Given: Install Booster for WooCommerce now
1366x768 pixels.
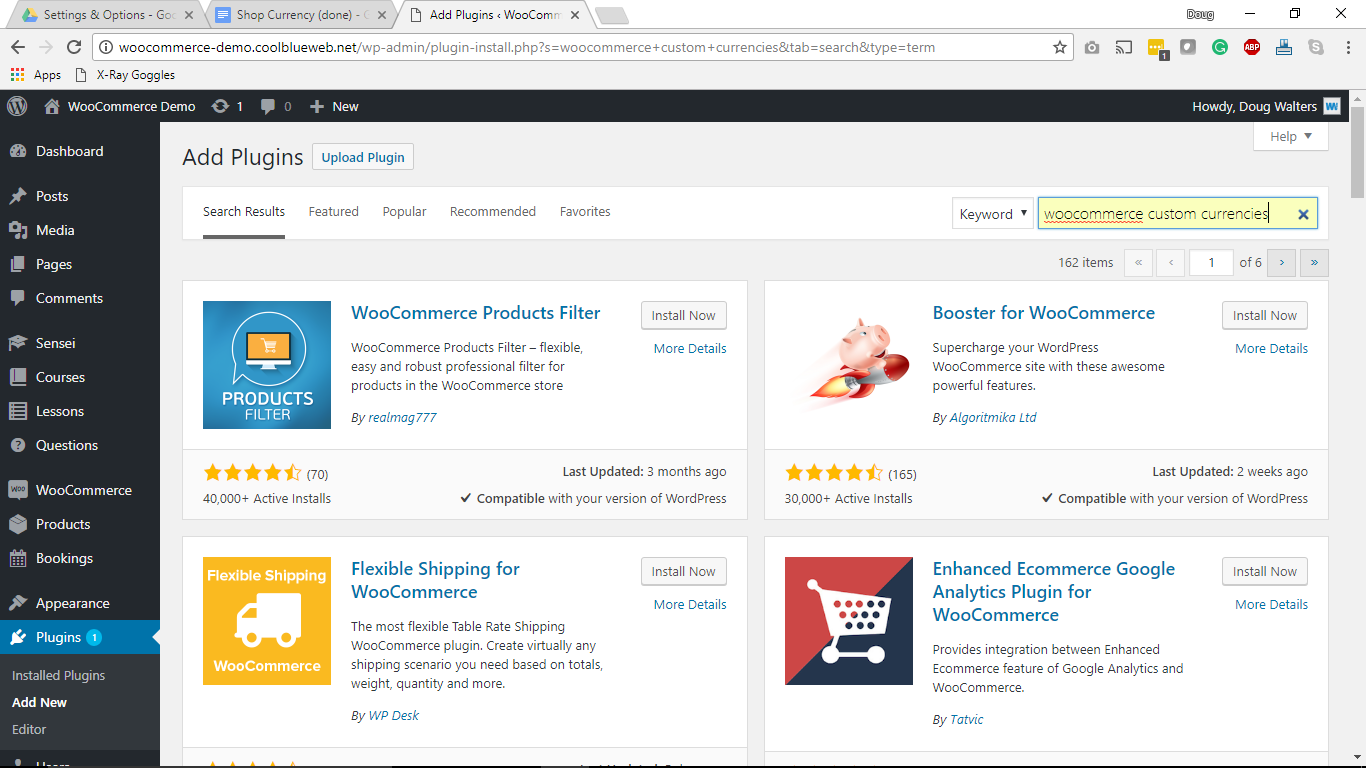Looking at the screenshot, I should 1265,315.
